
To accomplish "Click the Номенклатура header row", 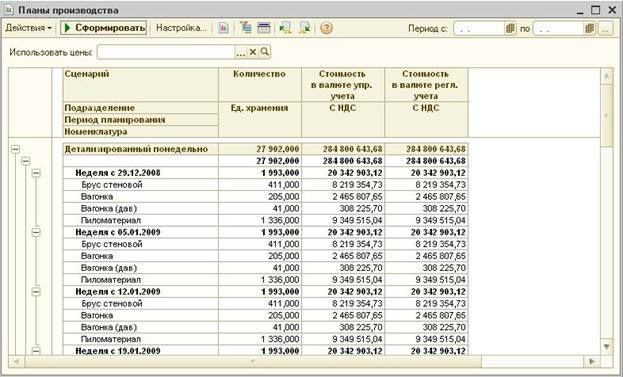I will tap(141, 131).
